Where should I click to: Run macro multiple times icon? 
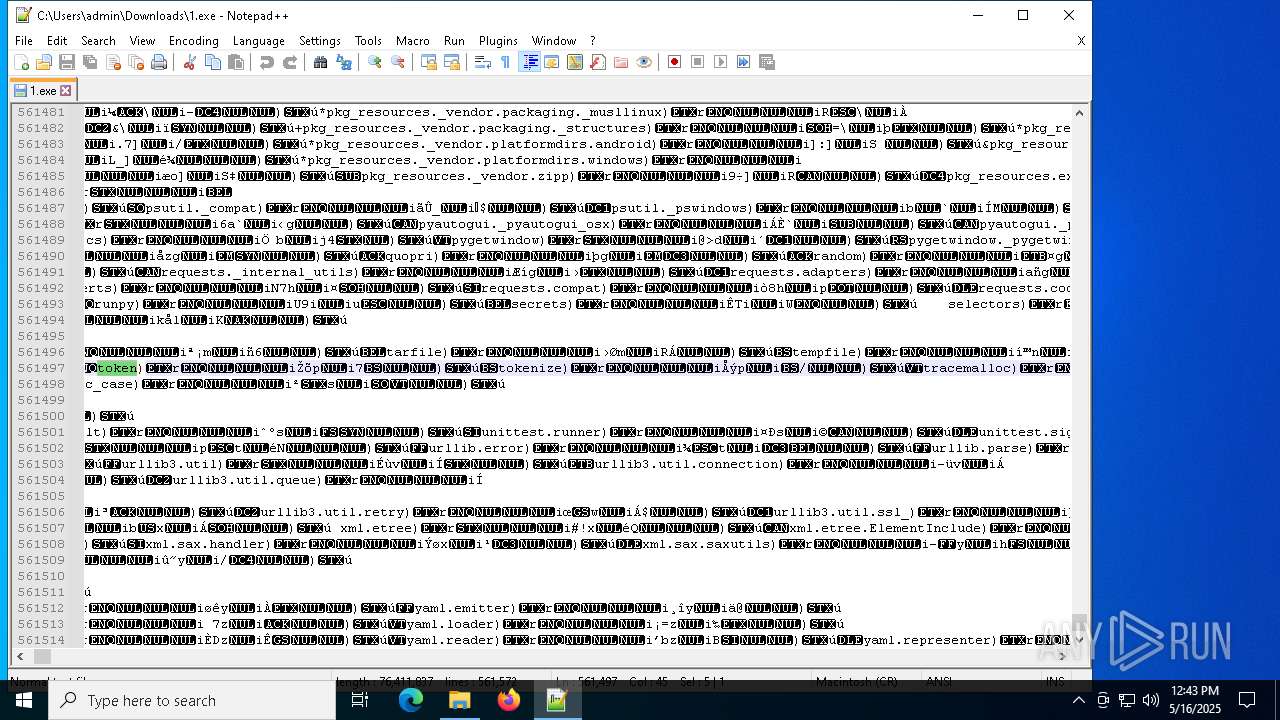pyautogui.click(x=743, y=62)
